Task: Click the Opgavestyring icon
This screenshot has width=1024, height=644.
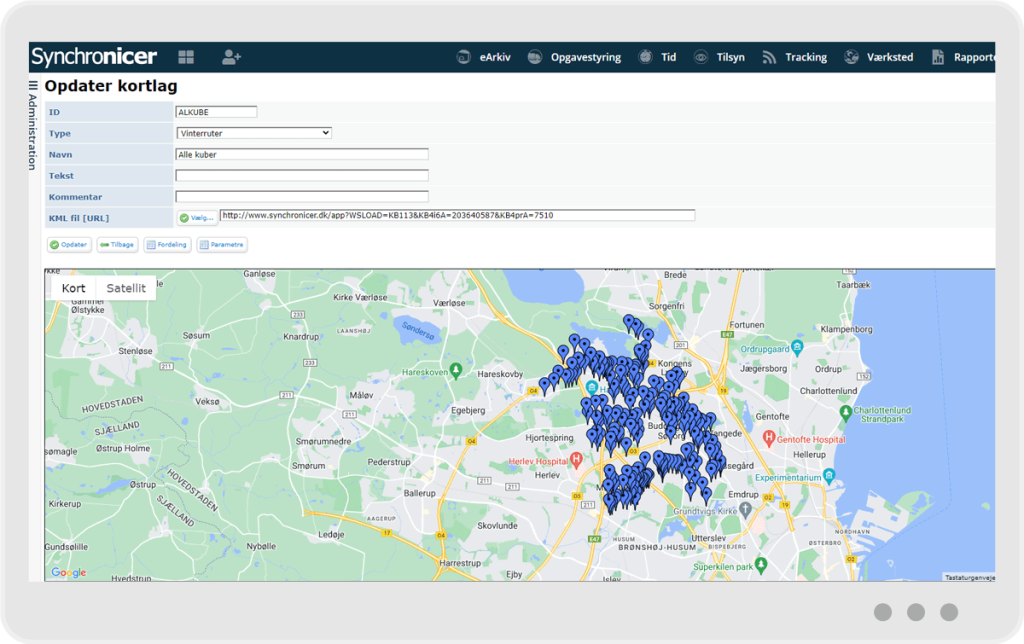Action: [535, 57]
